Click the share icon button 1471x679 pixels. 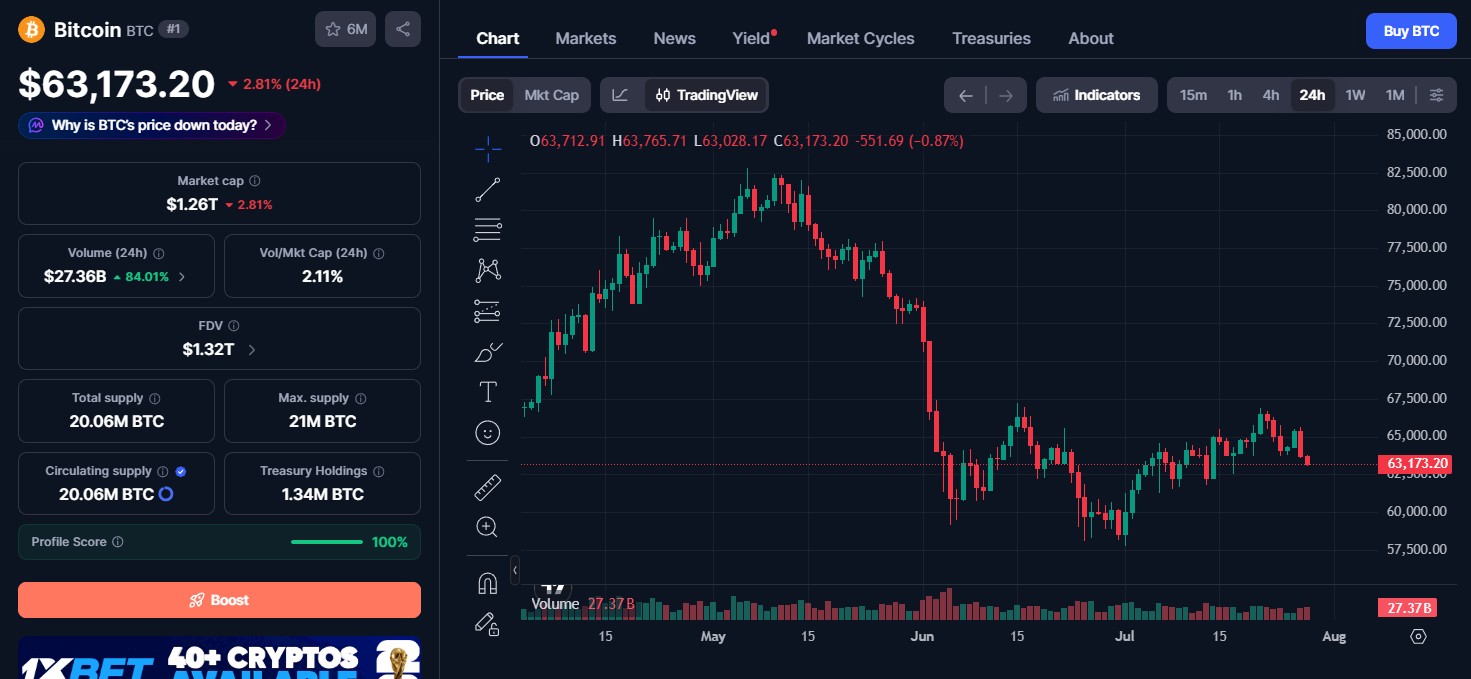(403, 29)
